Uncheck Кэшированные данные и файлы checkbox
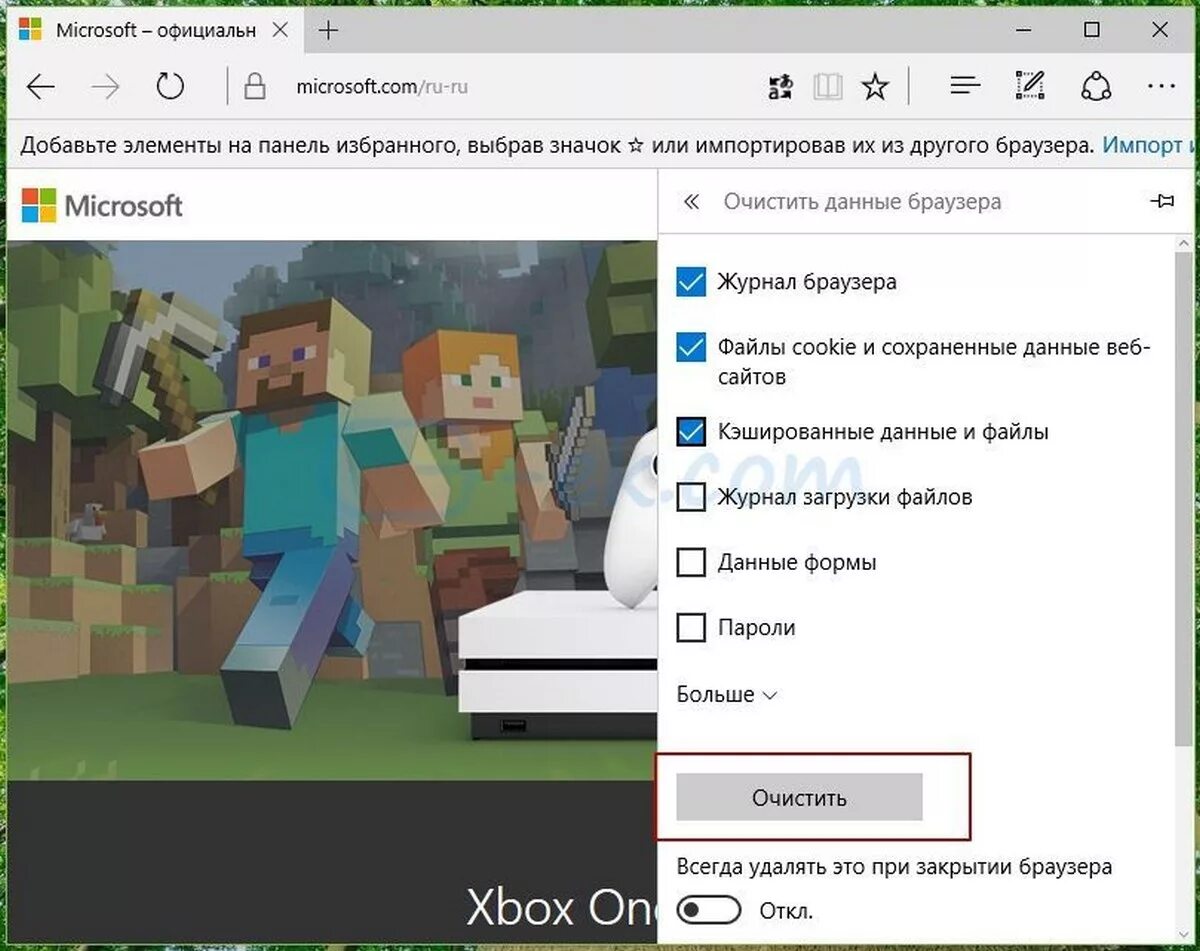Viewport: 1200px width, 951px height. tap(691, 432)
